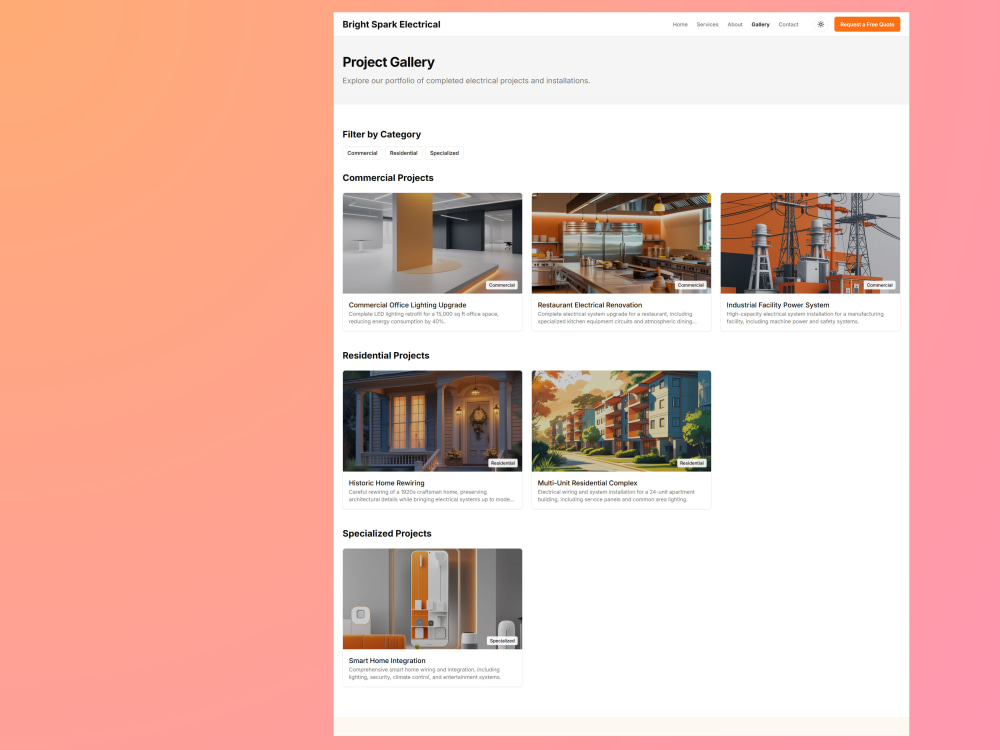
Task: Click Residential badge on multi-unit complex card
Action: 691,463
